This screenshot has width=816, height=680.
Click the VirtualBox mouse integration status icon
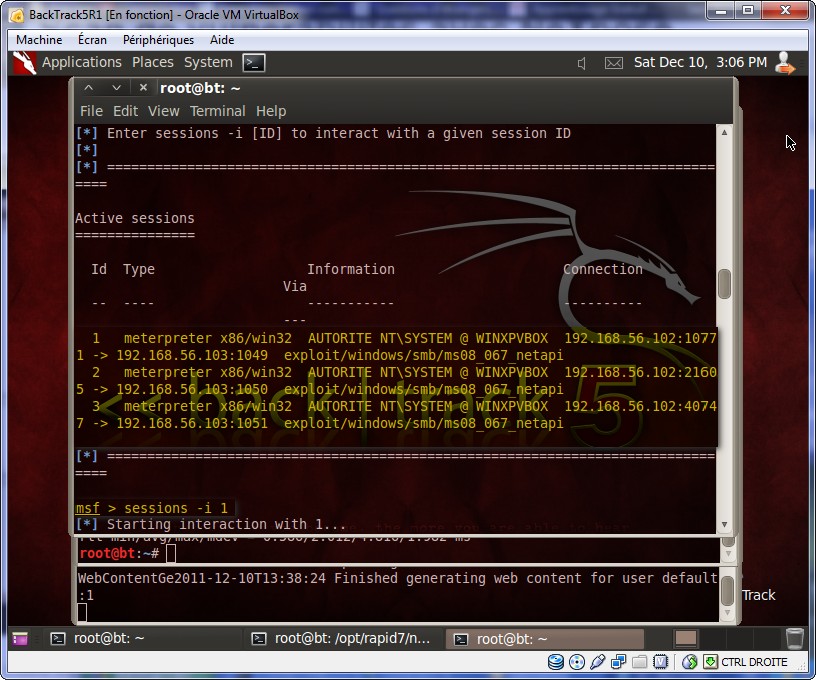pos(690,662)
